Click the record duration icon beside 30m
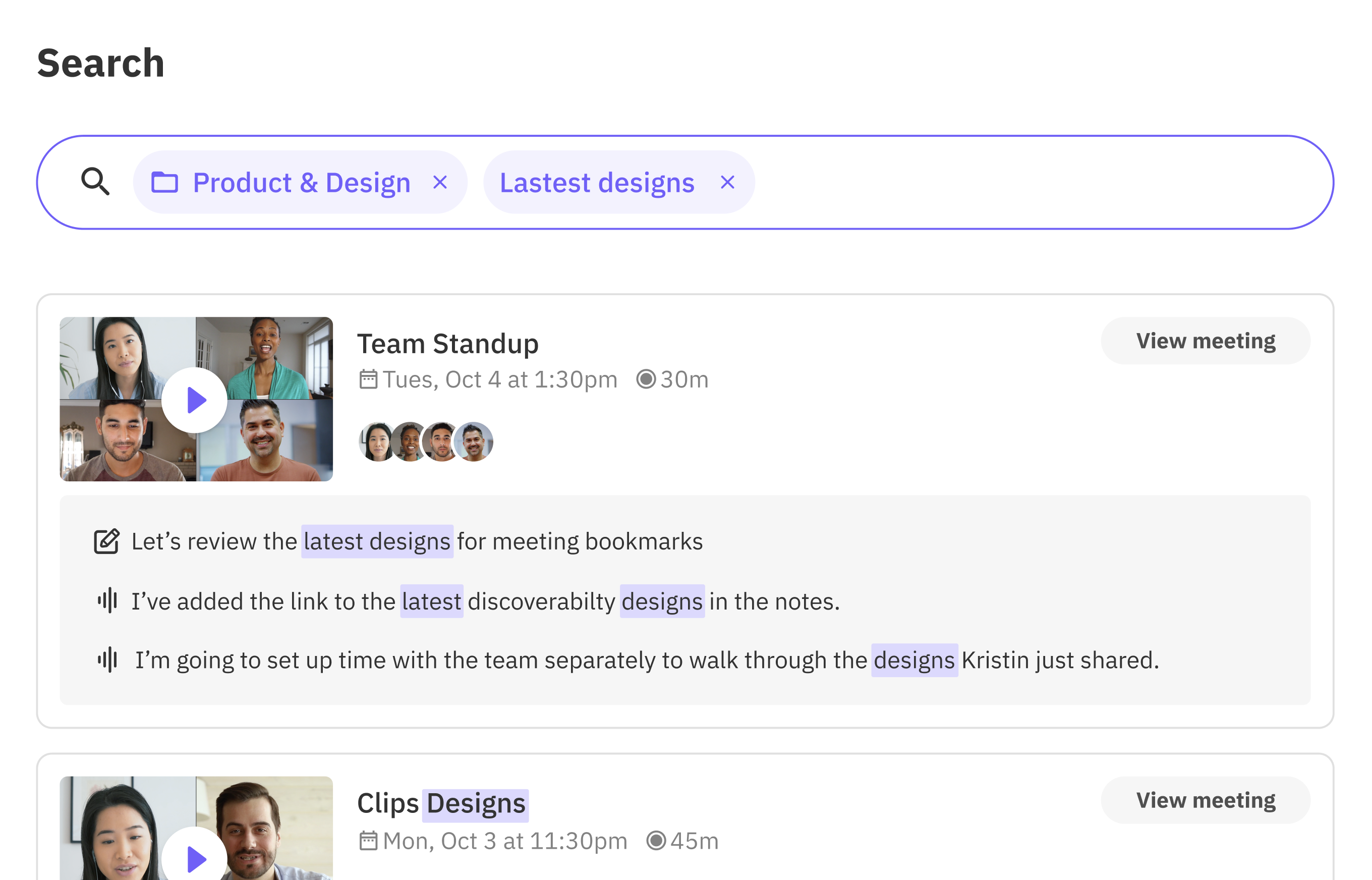 click(646, 379)
